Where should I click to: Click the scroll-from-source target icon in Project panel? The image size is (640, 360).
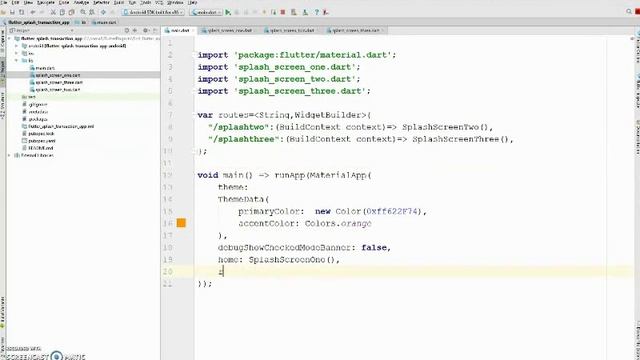pyautogui.click(x=127, y=30)
